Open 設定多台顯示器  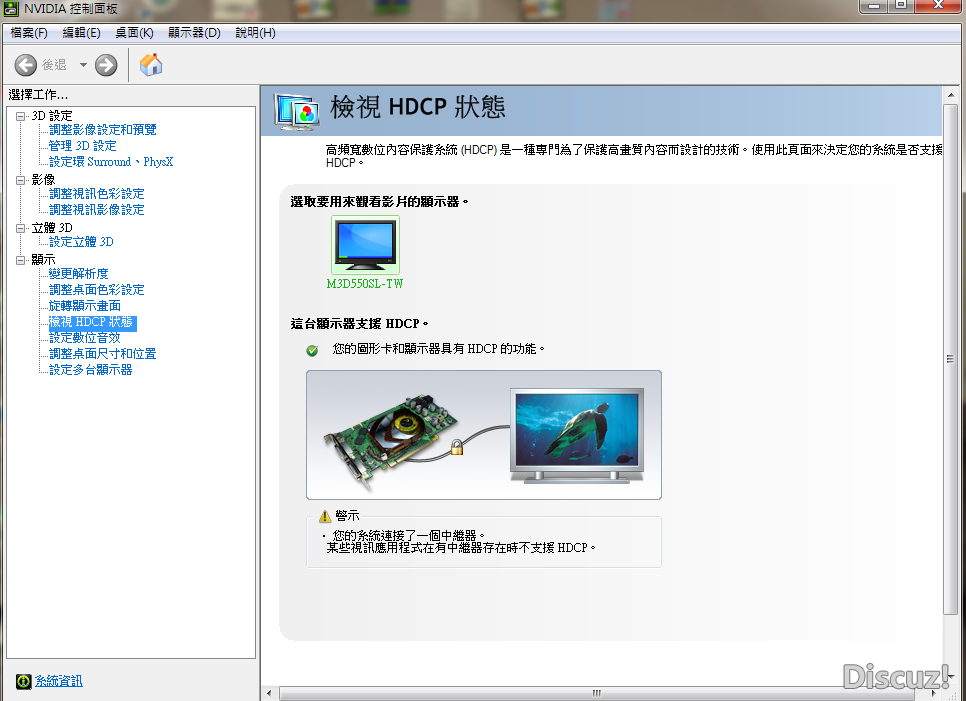coord(91,370)
